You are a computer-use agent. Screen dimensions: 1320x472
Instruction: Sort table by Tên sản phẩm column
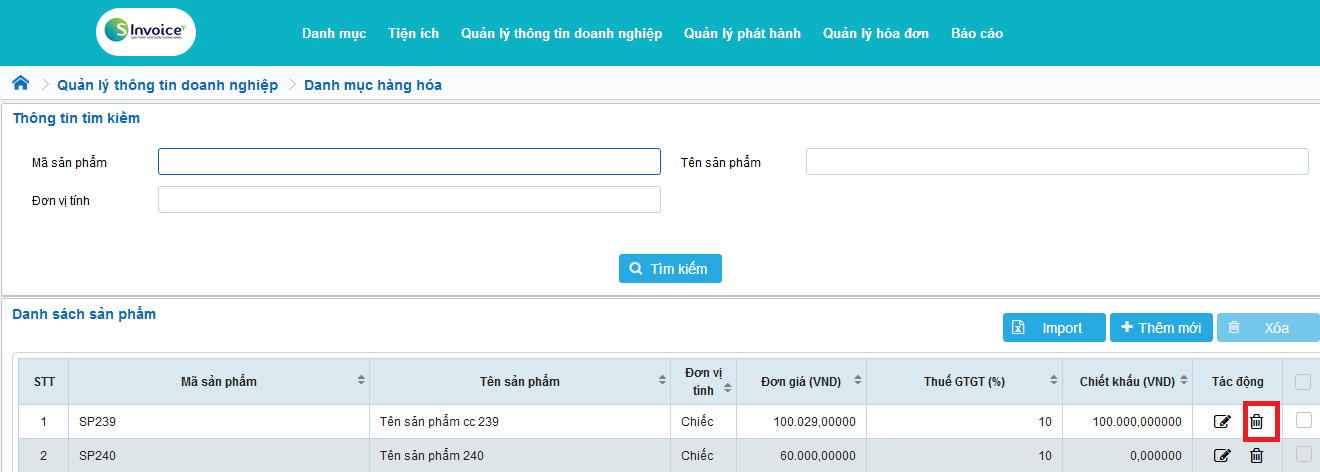(x=661, y=381)
